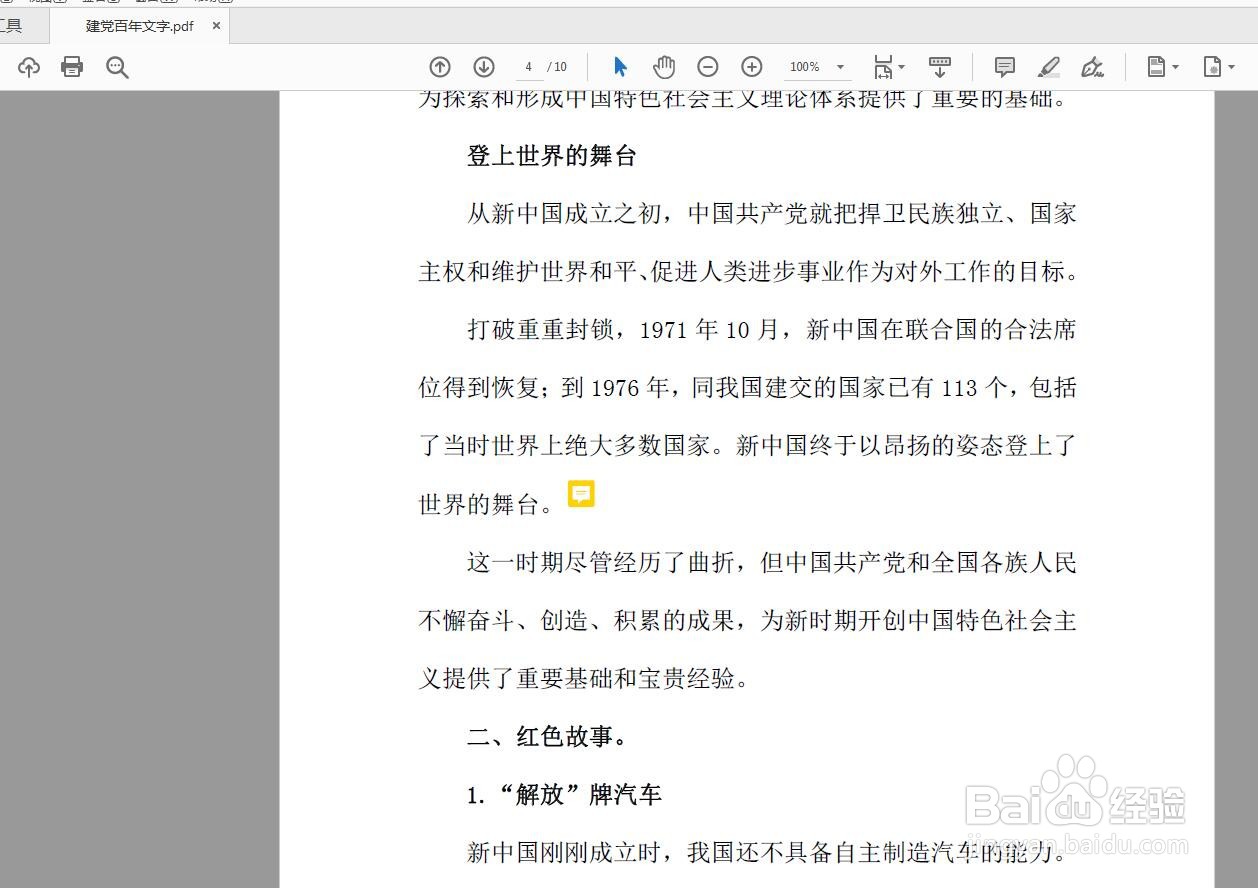
Task: Click the 100% zoom value field
Action: pyautogui.click(x=805, y=67)
